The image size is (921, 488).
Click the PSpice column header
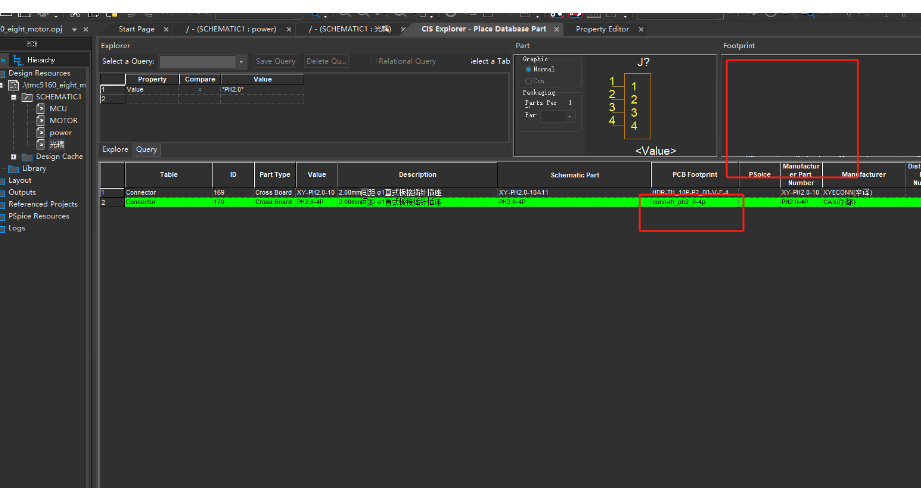pos(759,175)
